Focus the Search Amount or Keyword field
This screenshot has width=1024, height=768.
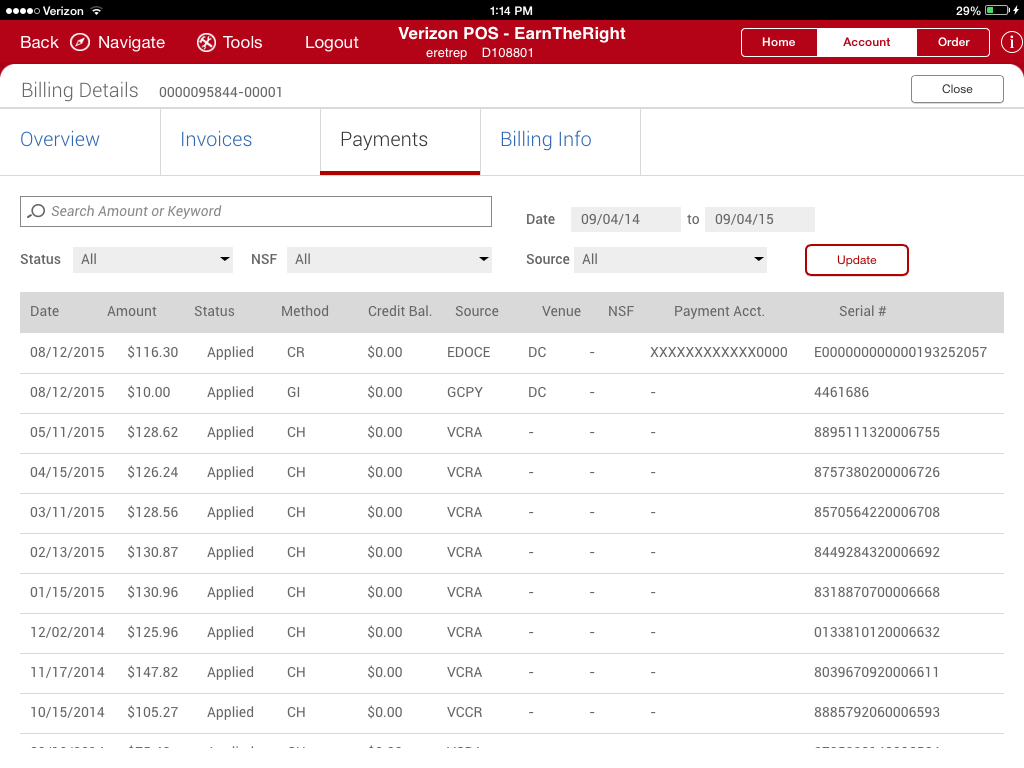256,212
